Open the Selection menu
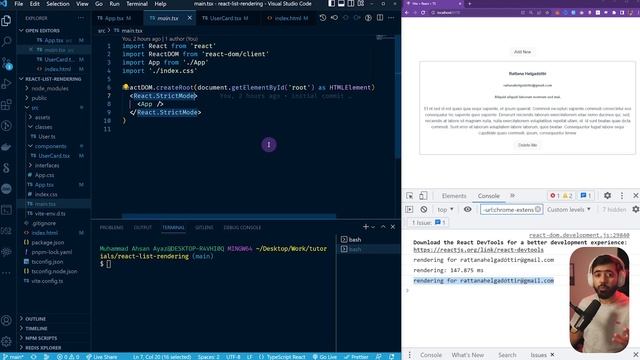Screen dimensions: 640x360 58,4
